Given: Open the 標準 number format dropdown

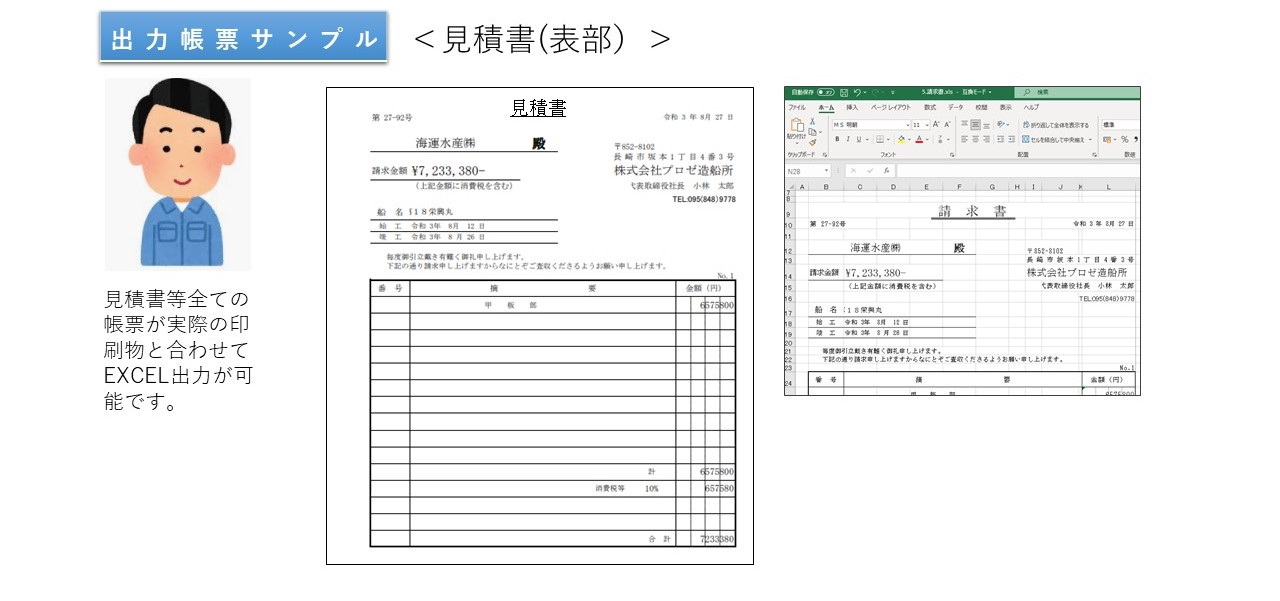Looking at the screenshot, I should (1120, 125).
